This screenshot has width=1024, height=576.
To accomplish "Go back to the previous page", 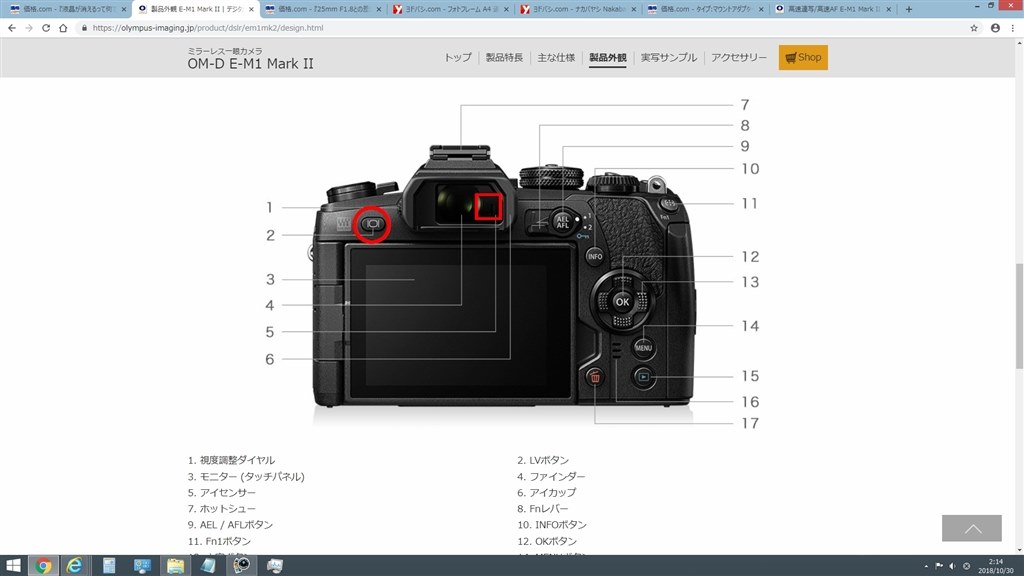I will (x=12, y=28).
